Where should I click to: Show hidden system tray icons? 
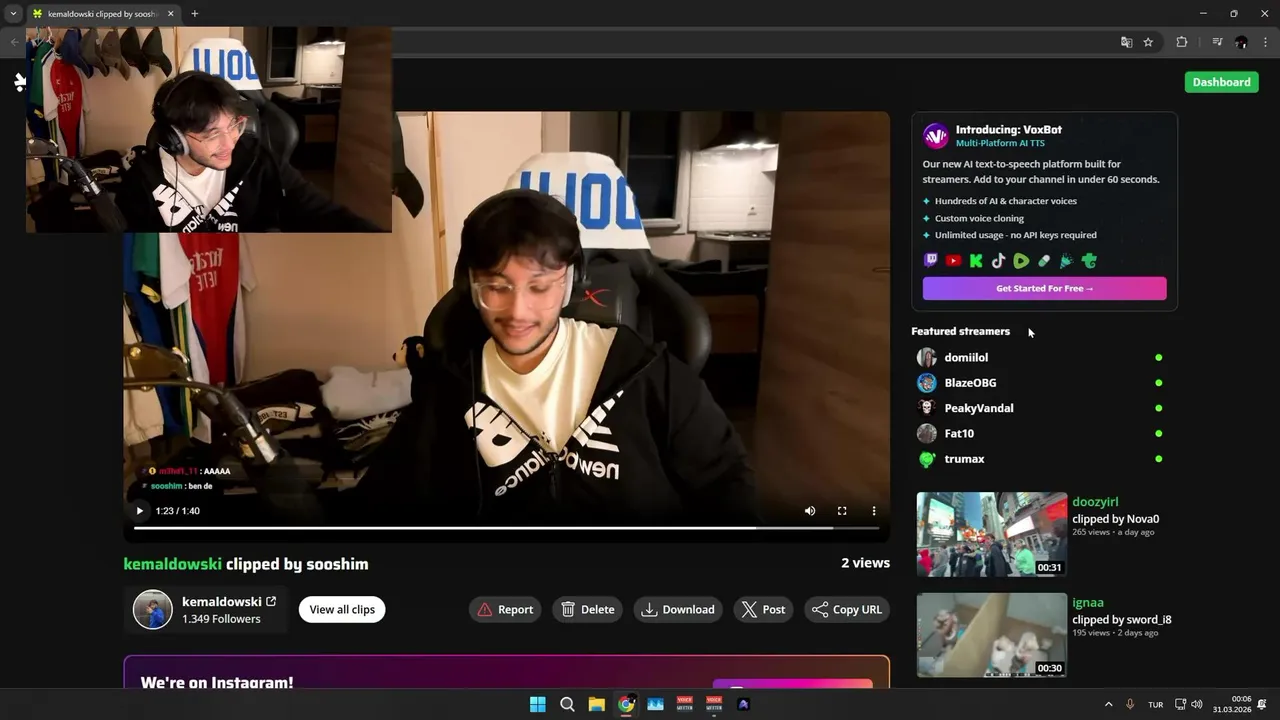(1108, 704)
